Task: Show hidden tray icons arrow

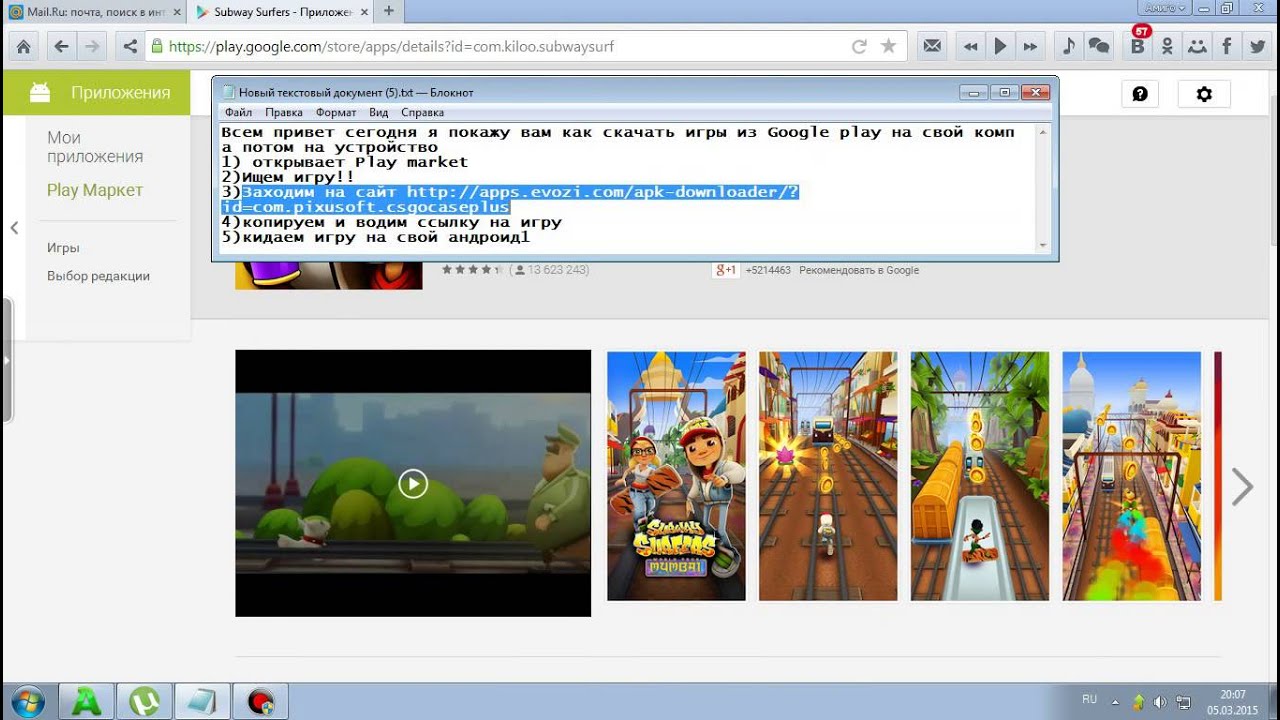Action: (1116, 702)
